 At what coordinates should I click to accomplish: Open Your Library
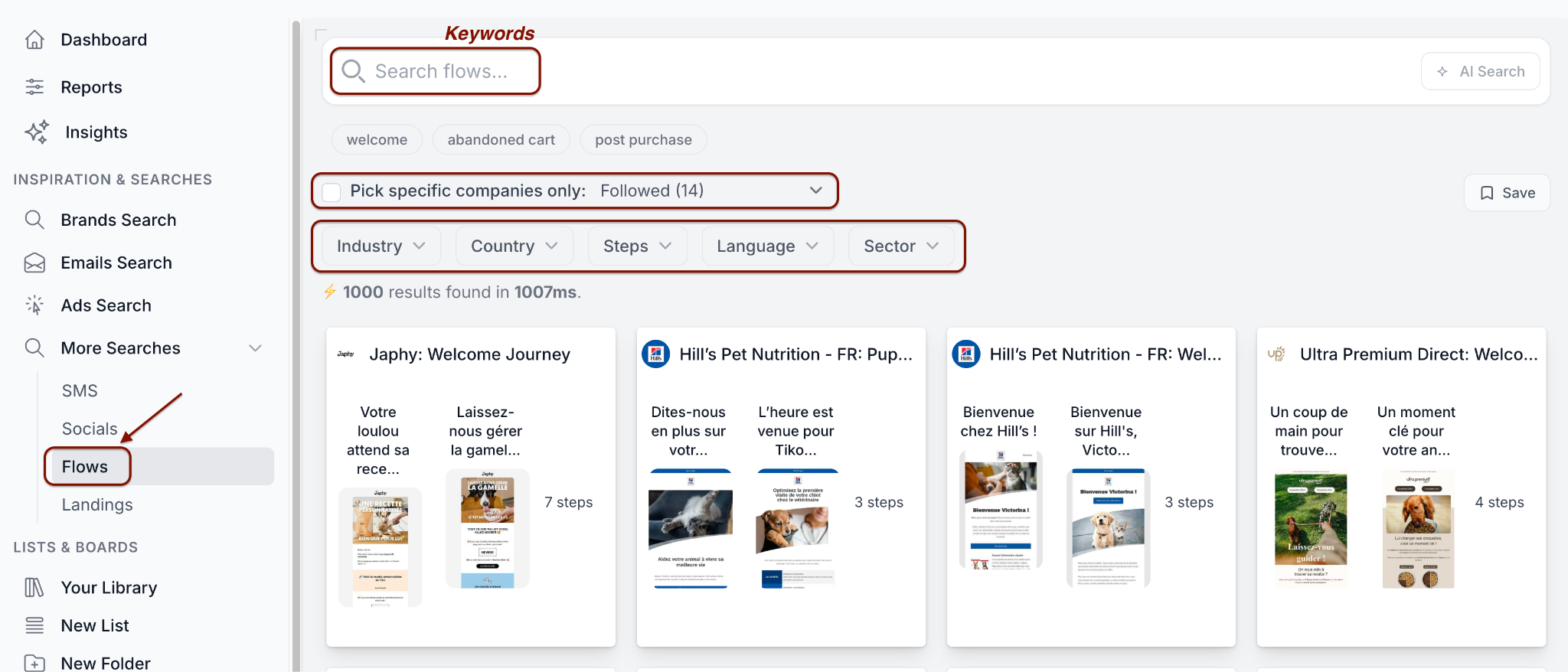pos(109,588)
